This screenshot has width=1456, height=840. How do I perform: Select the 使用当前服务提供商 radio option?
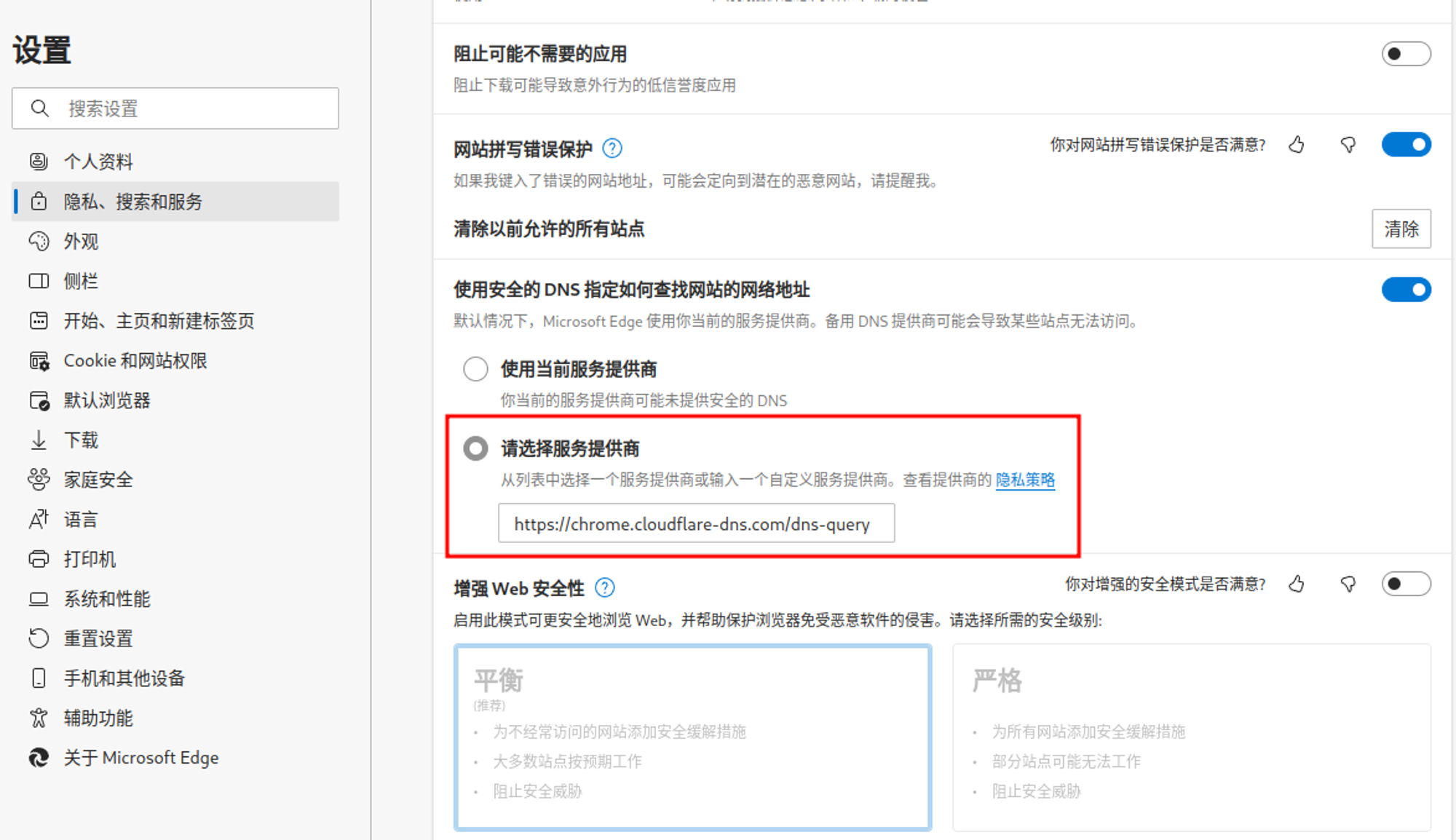click(x=475, y=369)
